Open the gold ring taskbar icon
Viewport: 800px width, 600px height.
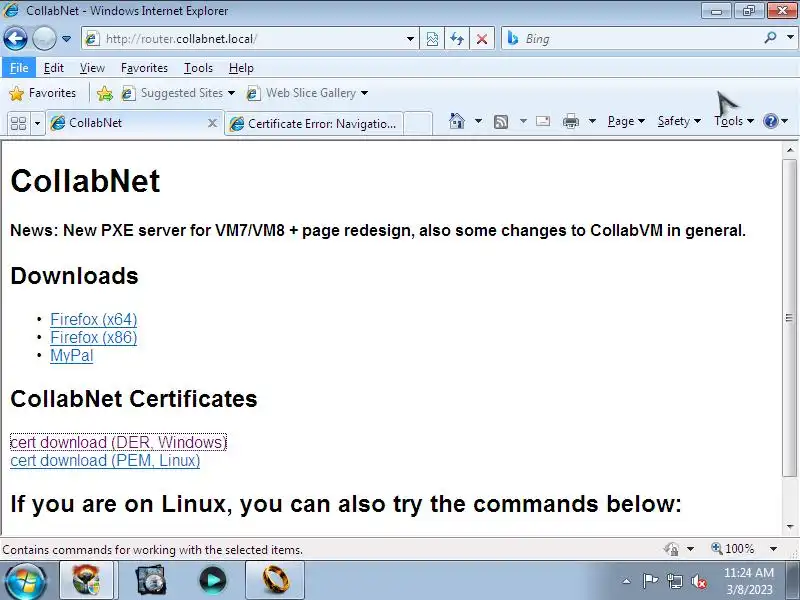275,580
